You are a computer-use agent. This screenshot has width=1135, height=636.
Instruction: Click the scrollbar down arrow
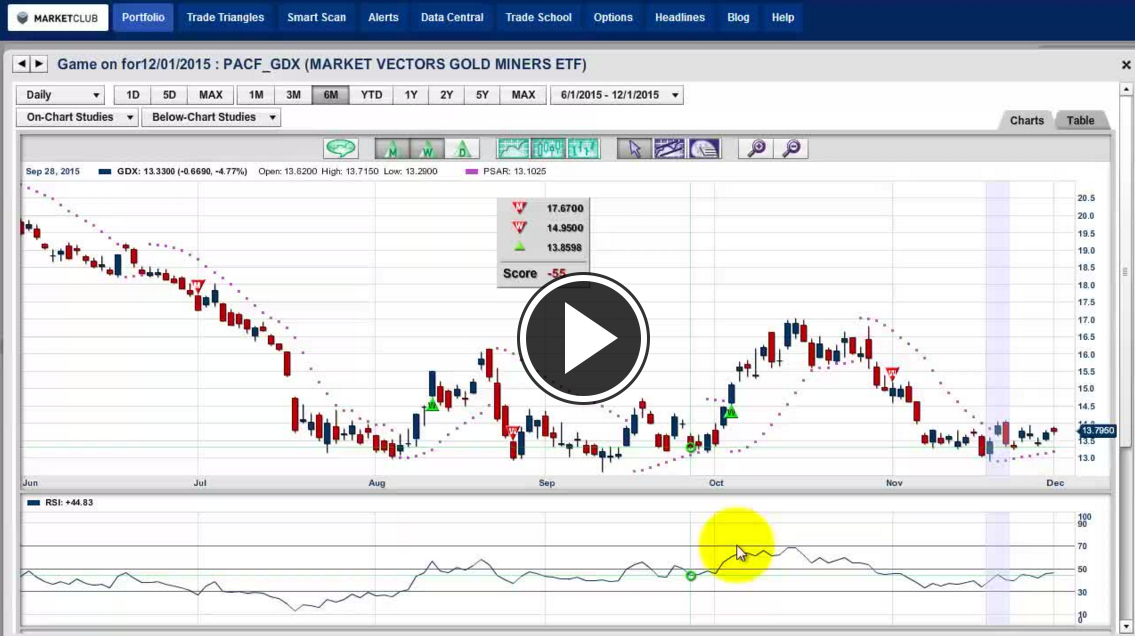(1126, 627)
